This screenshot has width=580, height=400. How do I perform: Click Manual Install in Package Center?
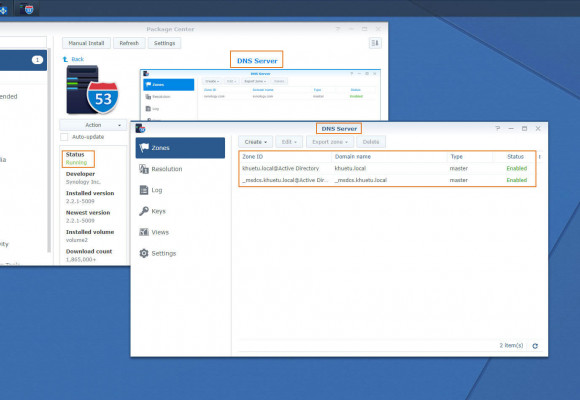(86, 43)
